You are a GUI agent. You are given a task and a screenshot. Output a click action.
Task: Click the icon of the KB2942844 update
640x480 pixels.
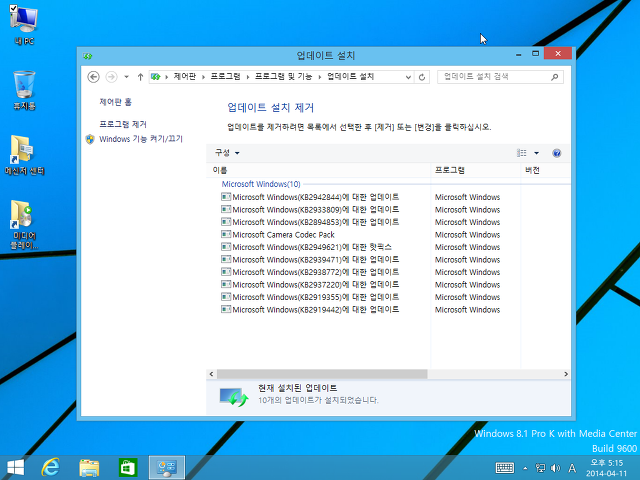coord(226,197)
